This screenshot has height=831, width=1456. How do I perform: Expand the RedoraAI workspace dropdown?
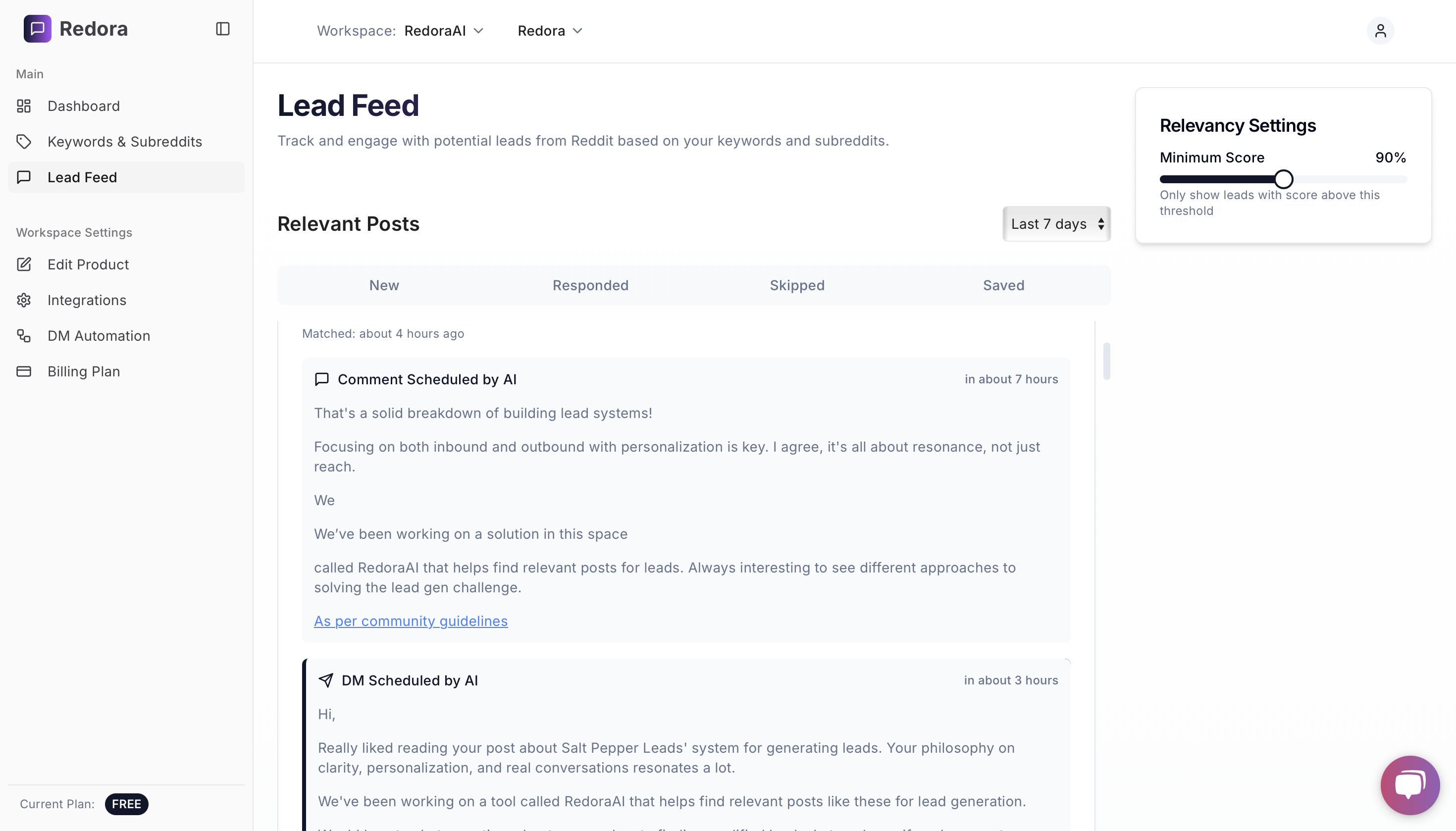(444, 31)
